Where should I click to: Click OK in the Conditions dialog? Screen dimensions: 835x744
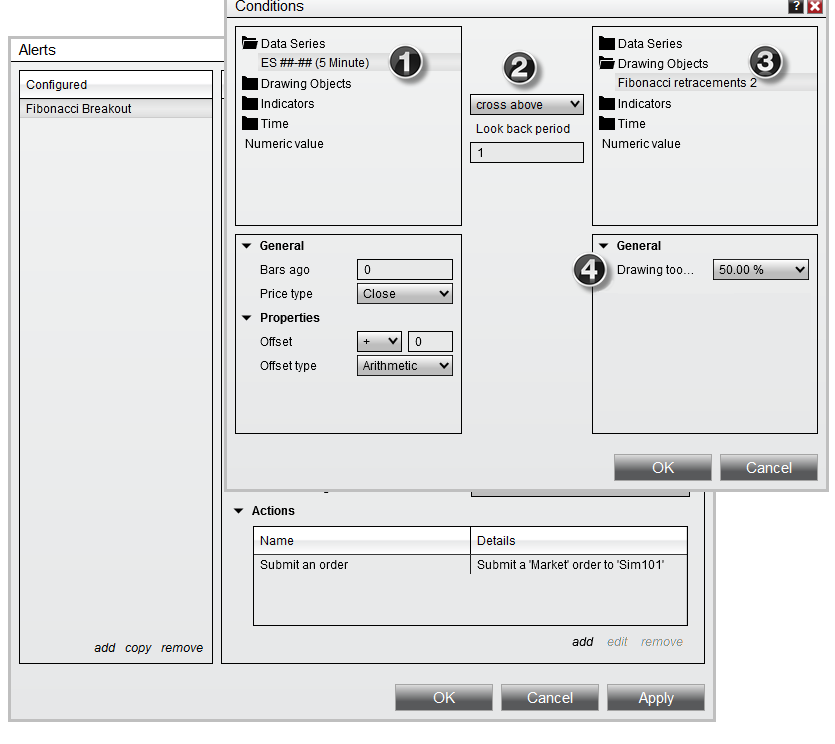pos(662,468)
